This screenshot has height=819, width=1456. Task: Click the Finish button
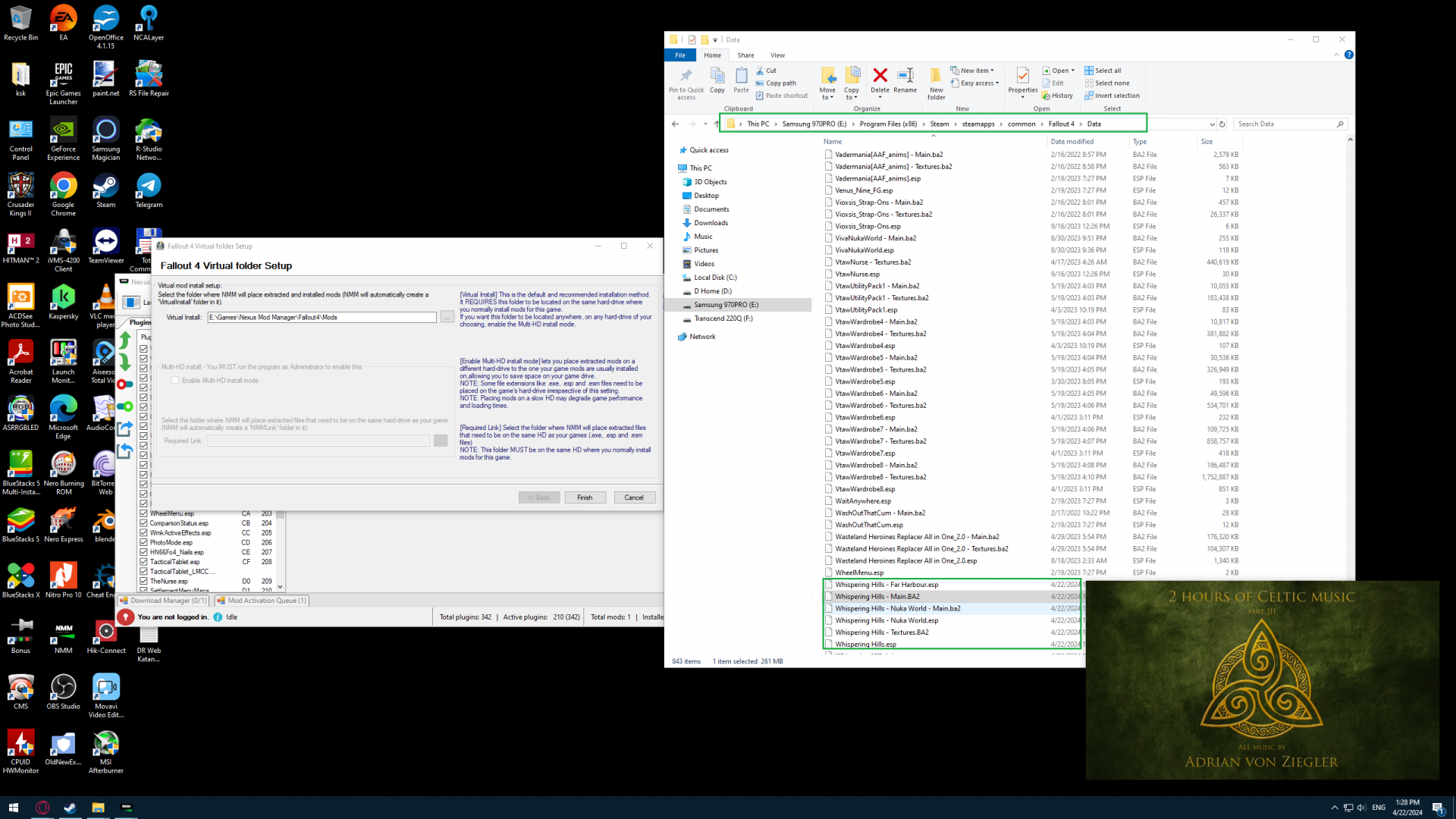tap(585, 497)
